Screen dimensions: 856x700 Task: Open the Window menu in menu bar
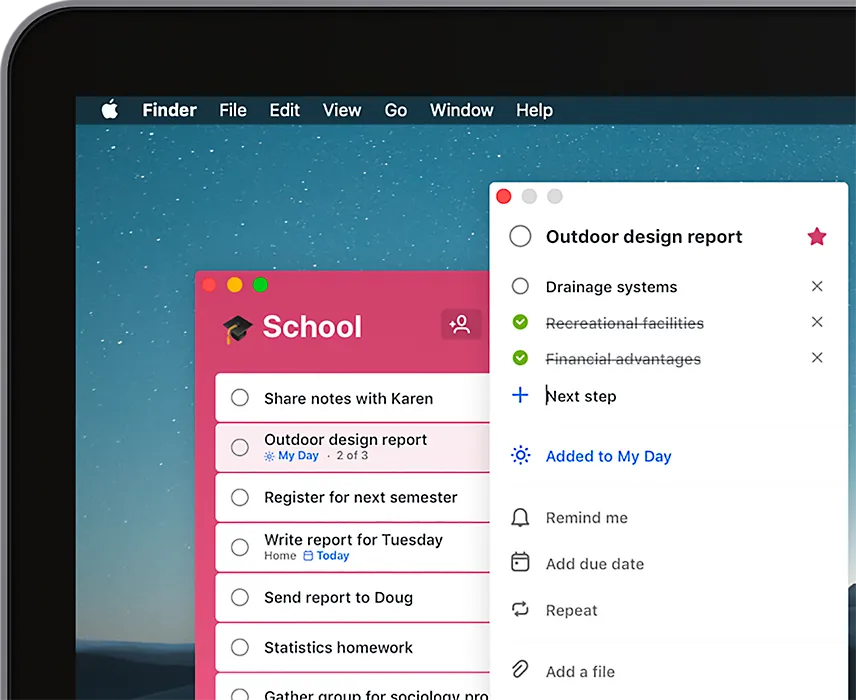[x=461, y=110]
